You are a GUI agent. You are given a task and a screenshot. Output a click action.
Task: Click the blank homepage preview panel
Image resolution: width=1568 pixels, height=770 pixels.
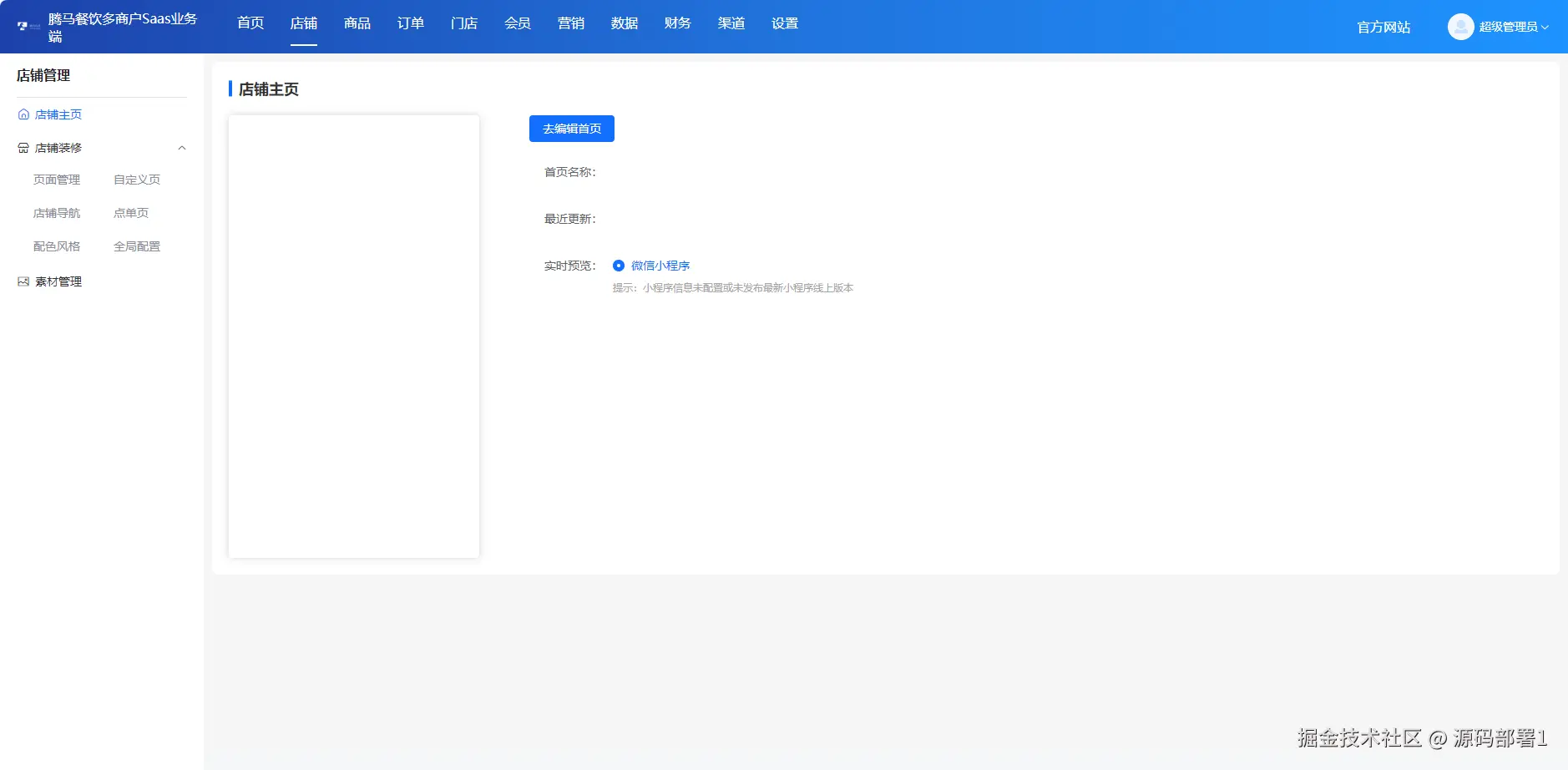(354, 337)
